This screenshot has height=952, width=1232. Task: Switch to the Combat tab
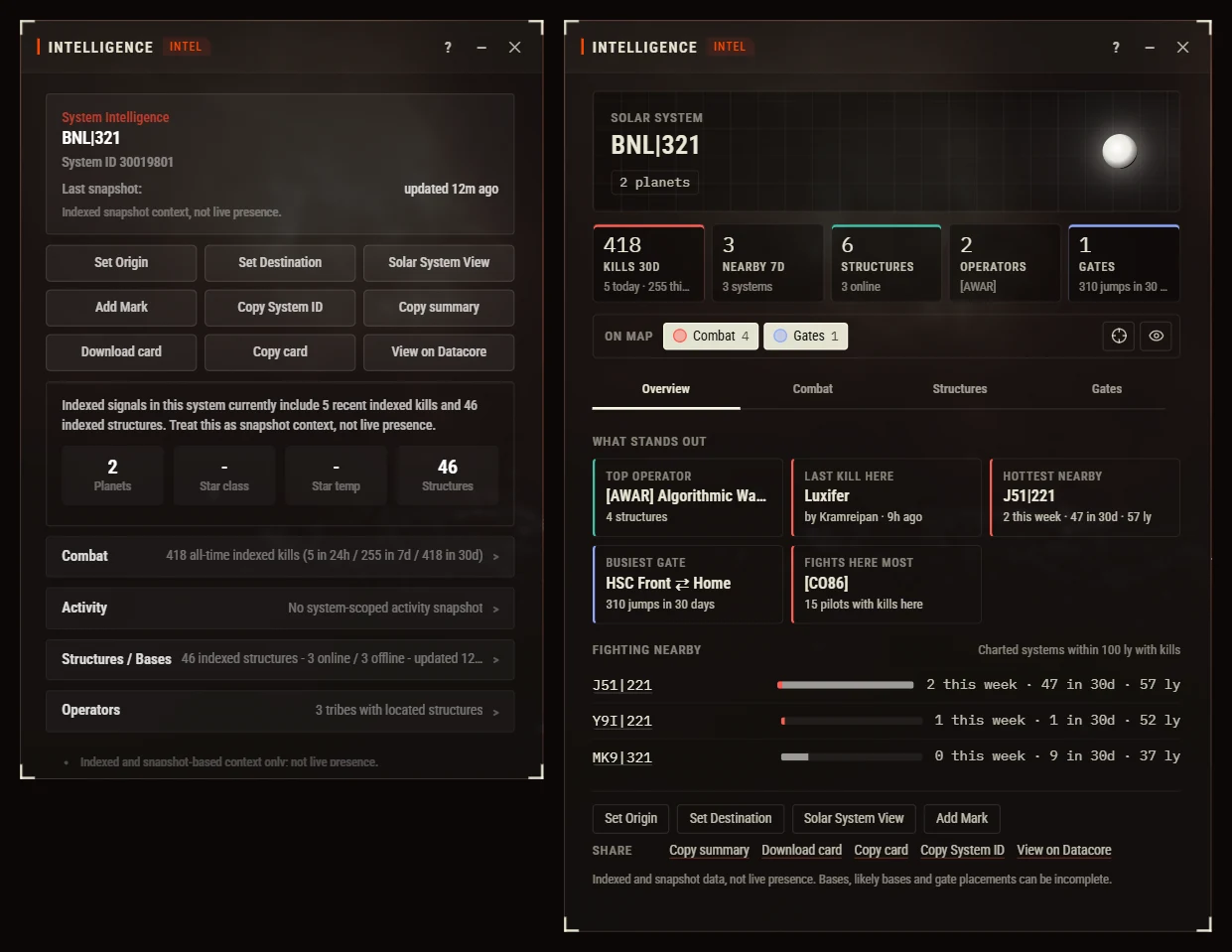[x=813, y=389]
